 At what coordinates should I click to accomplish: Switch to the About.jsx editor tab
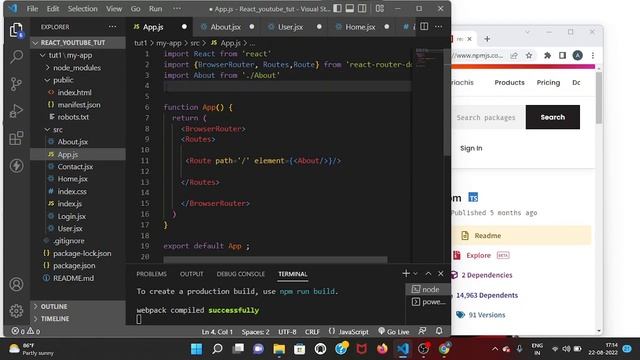(x=226, y=27)
